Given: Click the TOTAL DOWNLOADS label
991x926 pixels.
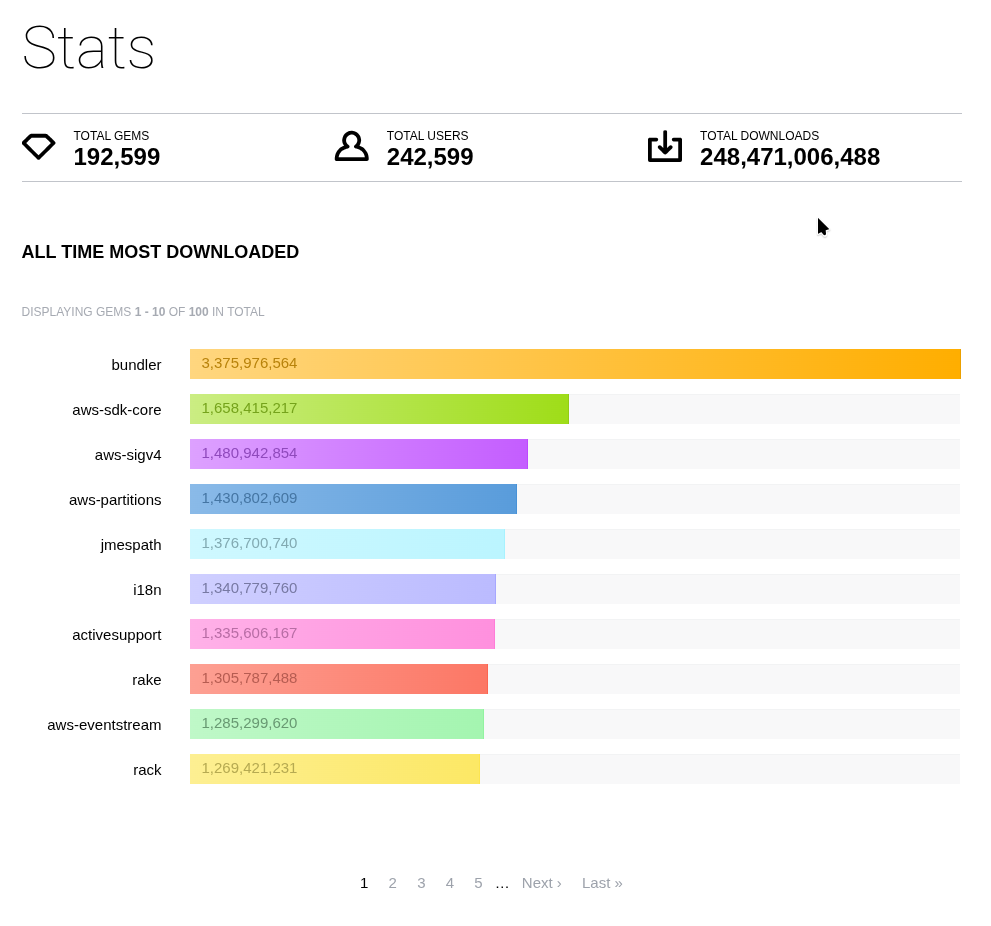Looking at the screenshot, I should (760, 135).
